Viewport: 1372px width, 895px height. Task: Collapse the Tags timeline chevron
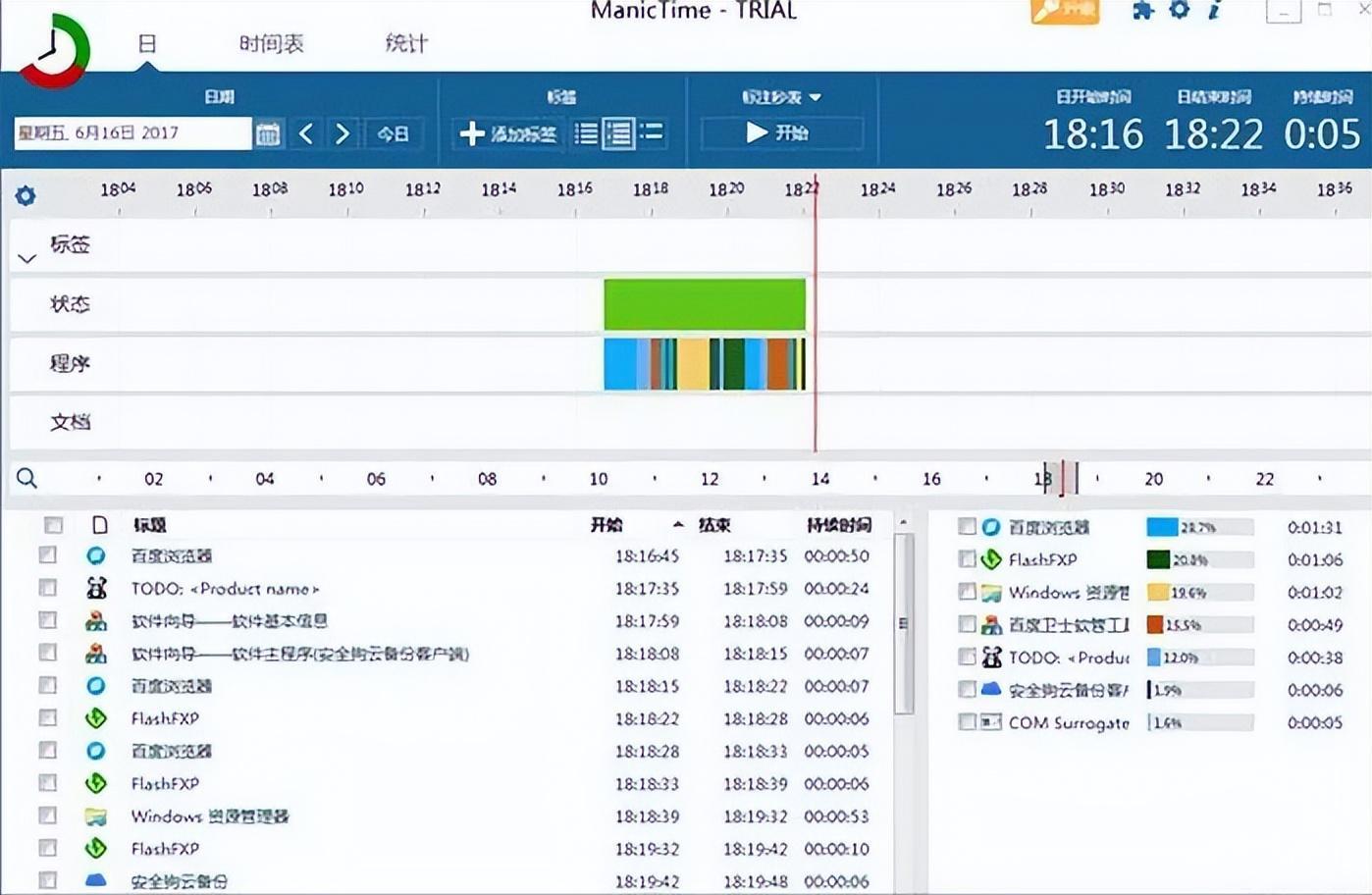pos(27,259)
